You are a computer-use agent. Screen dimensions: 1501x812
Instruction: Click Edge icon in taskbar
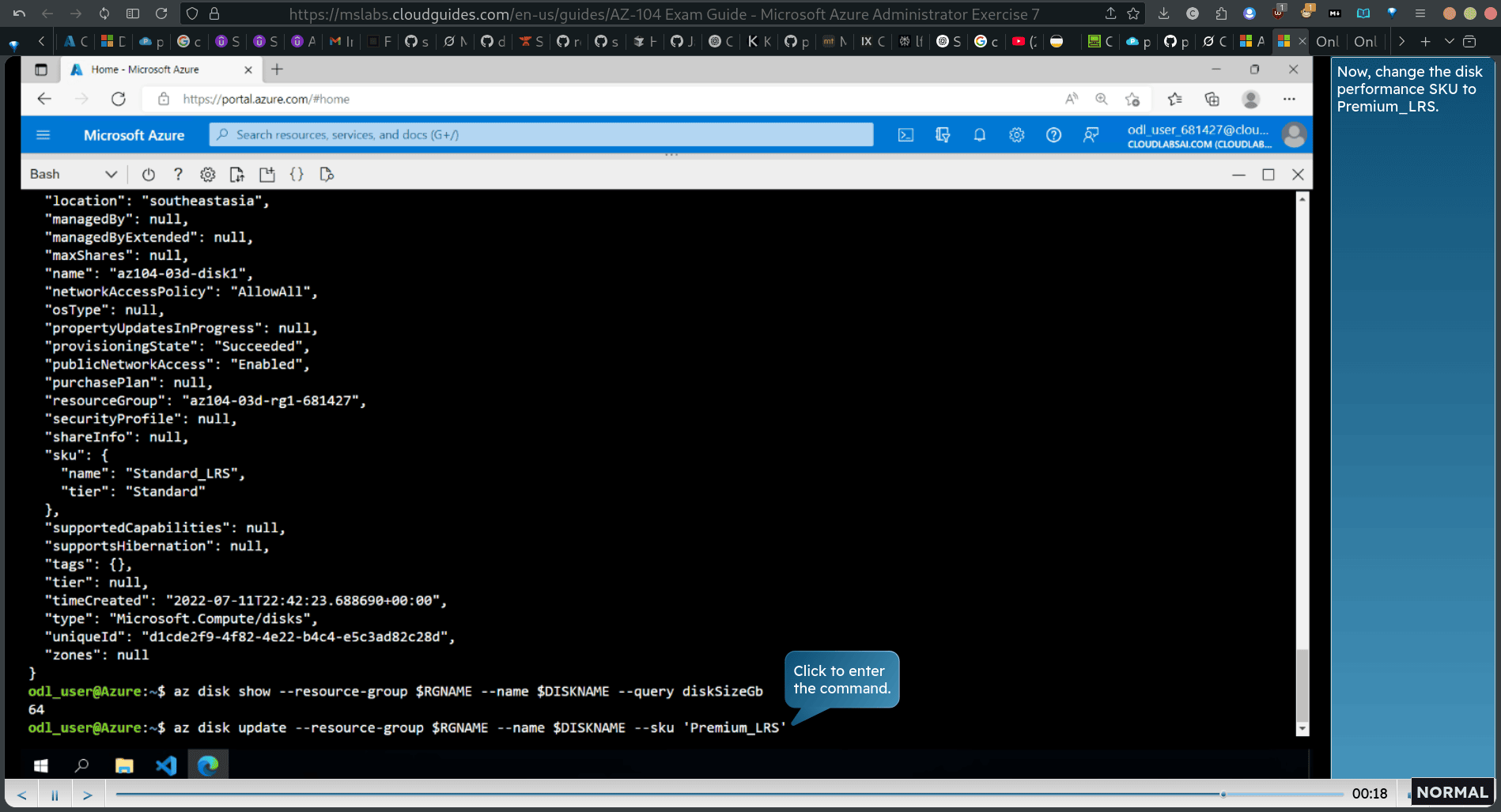coord(208,765)
